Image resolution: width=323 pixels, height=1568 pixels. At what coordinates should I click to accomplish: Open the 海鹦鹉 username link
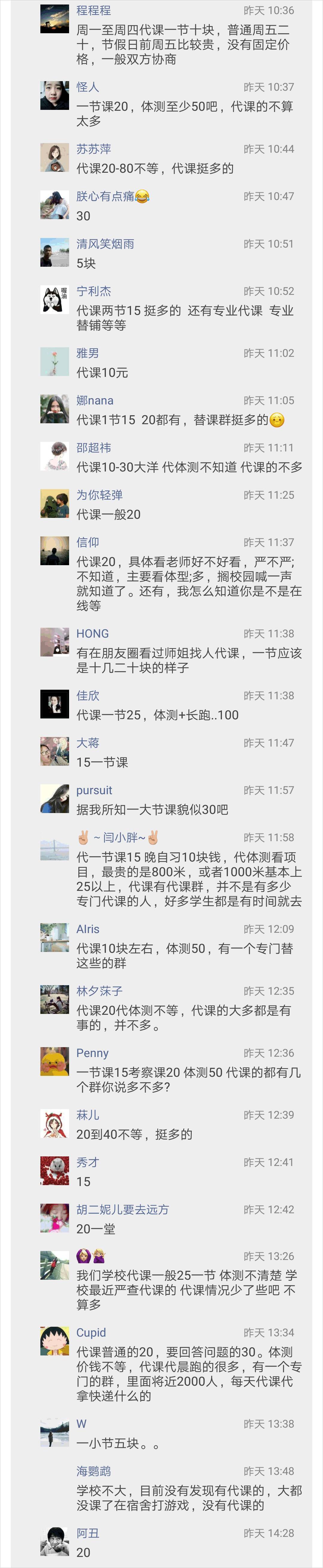[94, 1471]
